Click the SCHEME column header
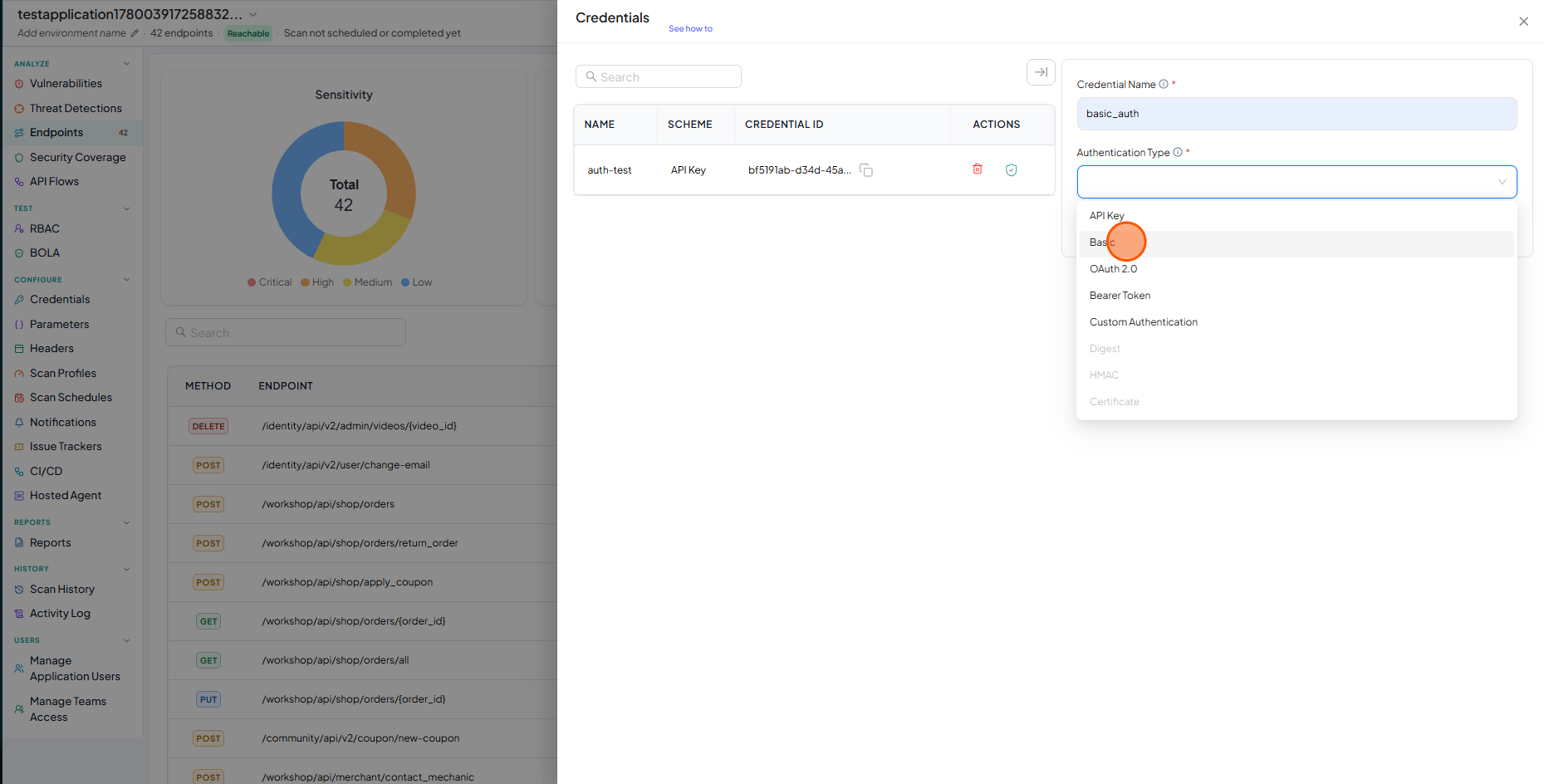 click(x=689, y=125)
